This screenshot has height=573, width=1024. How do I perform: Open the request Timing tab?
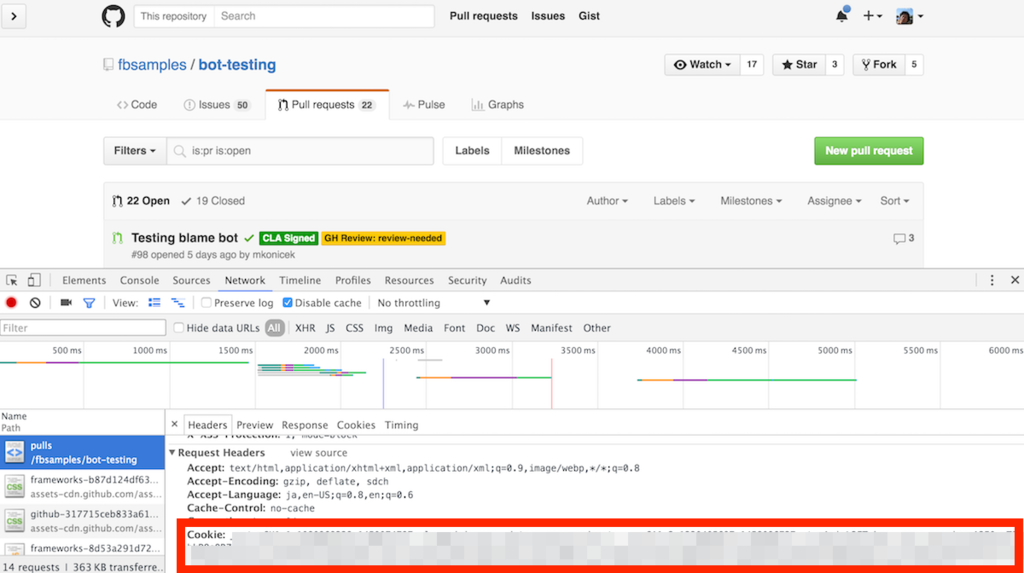click(x=401, y=425)
